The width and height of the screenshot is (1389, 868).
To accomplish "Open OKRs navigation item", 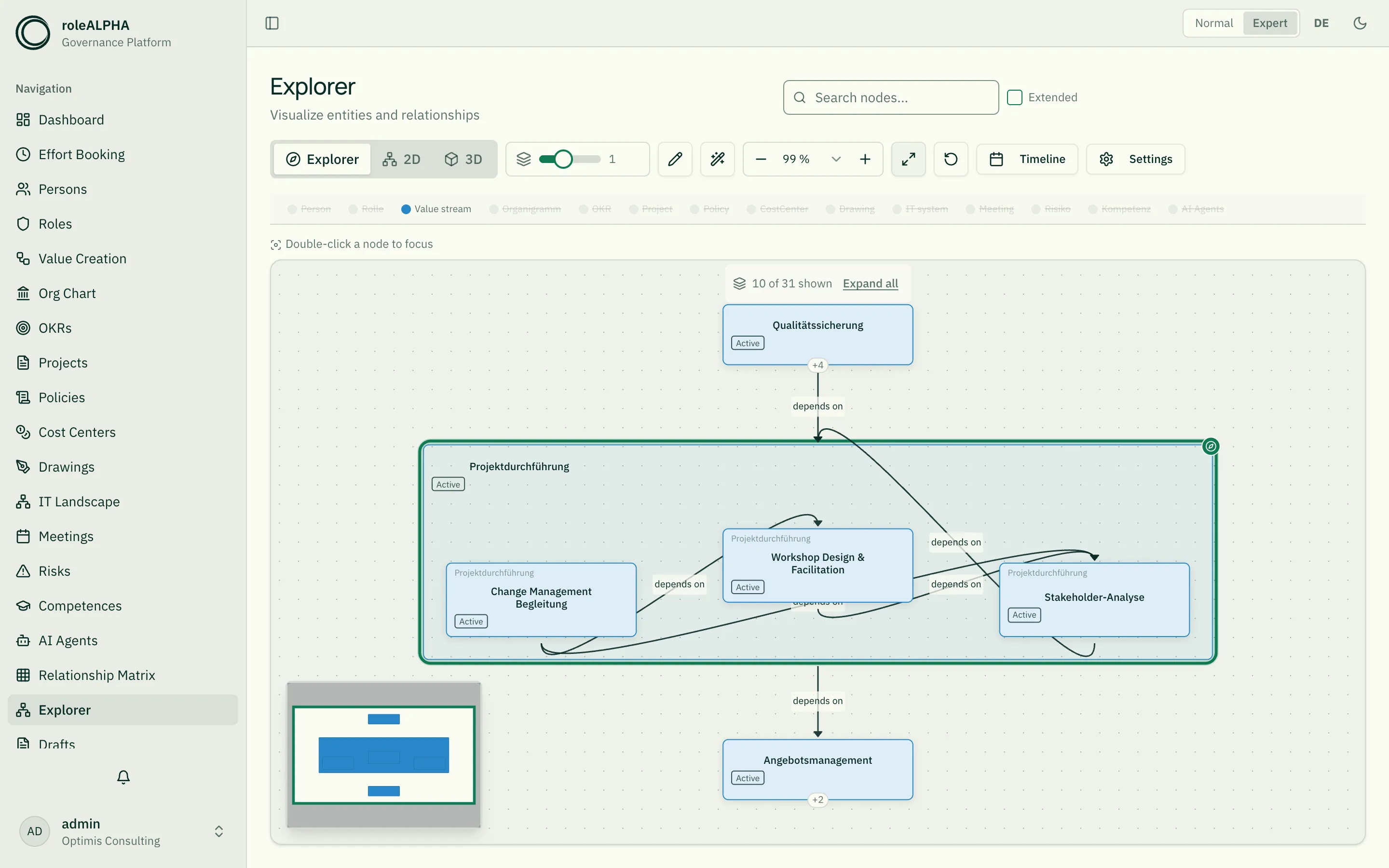I will [123, 328].
